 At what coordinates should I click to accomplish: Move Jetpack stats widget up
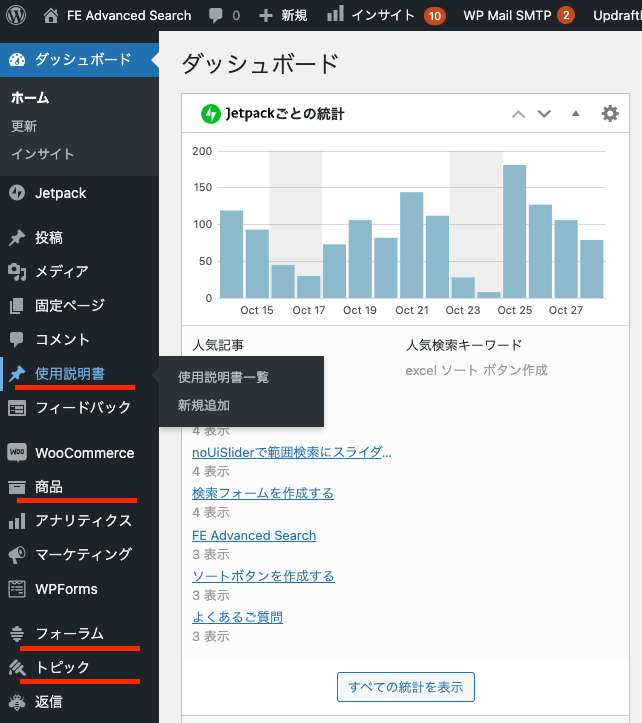point(518,114)
